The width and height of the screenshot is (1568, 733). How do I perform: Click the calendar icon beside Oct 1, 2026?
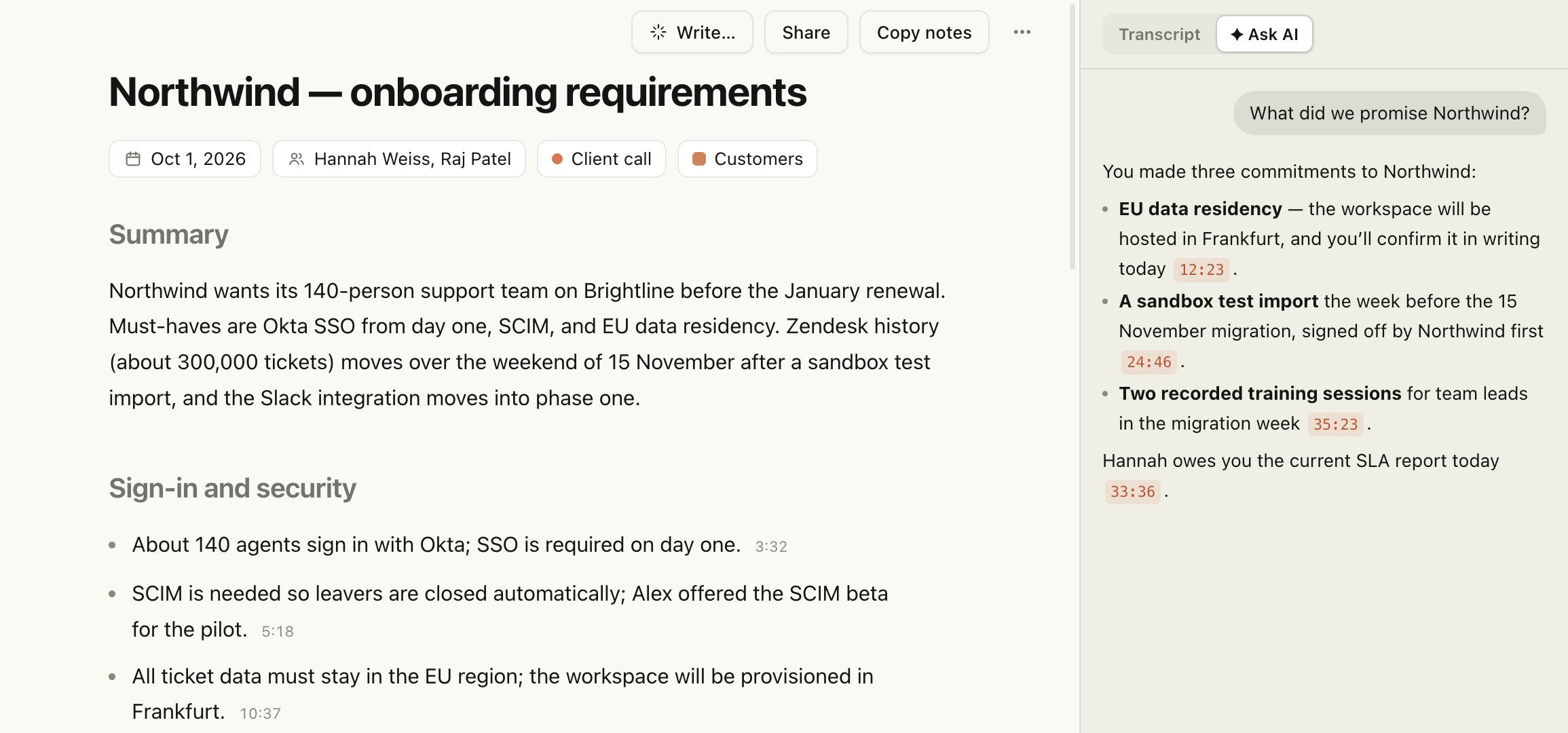click(x=133, y=159)
